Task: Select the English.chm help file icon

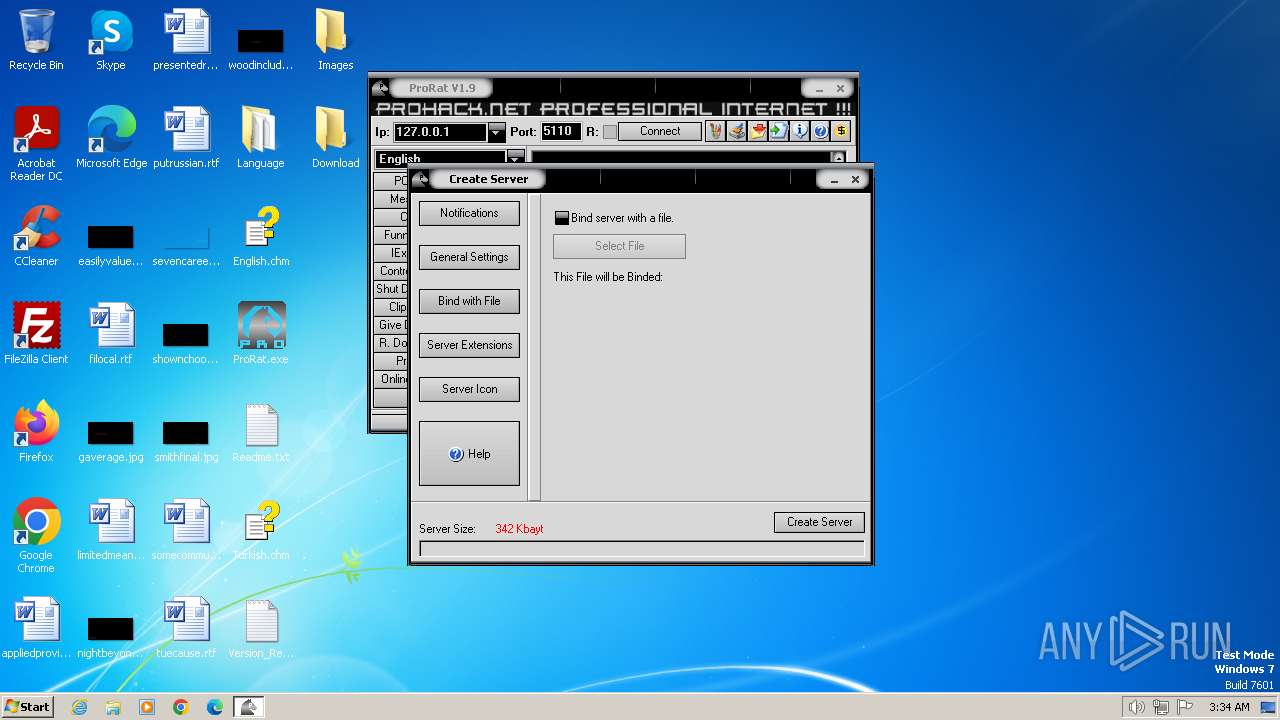Action: (x=261, y=236)
